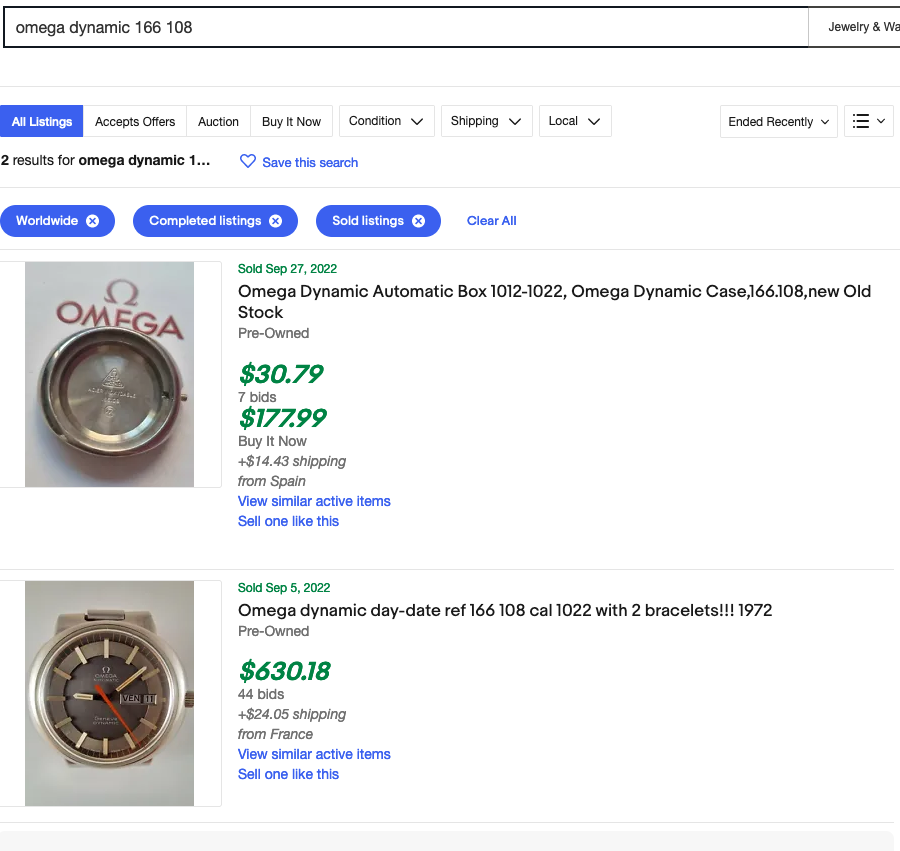Click the Omega watch case thumbnail
900x851 pixels.
(x=109, y=374)
